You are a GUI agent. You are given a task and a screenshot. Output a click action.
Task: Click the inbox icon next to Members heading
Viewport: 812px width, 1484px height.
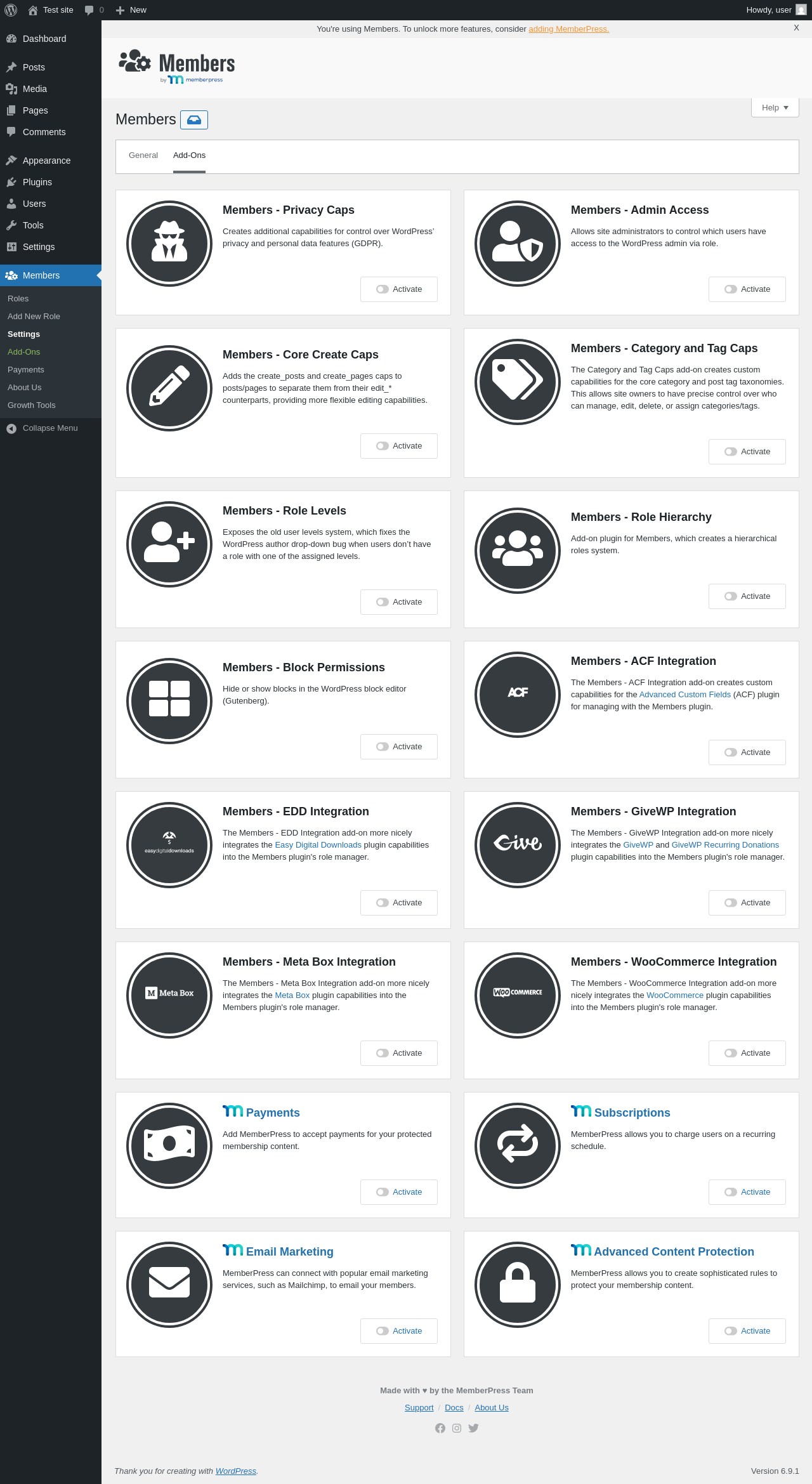[x=194, y=120]
